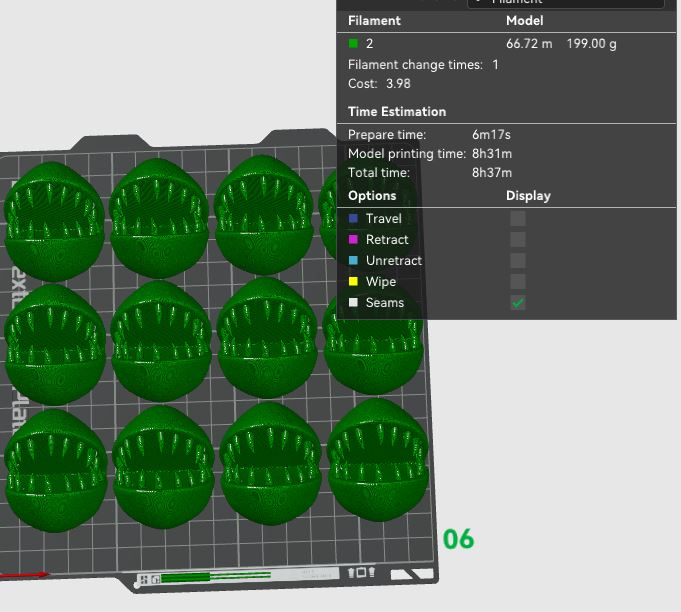Click the Time Estimation section header
681x612 pixels.
397,112
